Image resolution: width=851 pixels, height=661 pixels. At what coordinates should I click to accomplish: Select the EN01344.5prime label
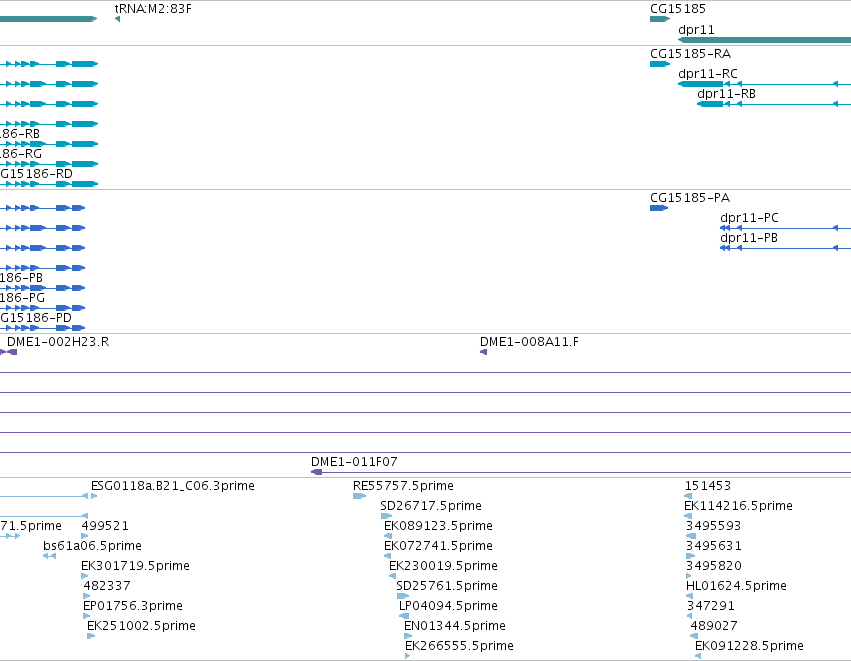[455, 626]
